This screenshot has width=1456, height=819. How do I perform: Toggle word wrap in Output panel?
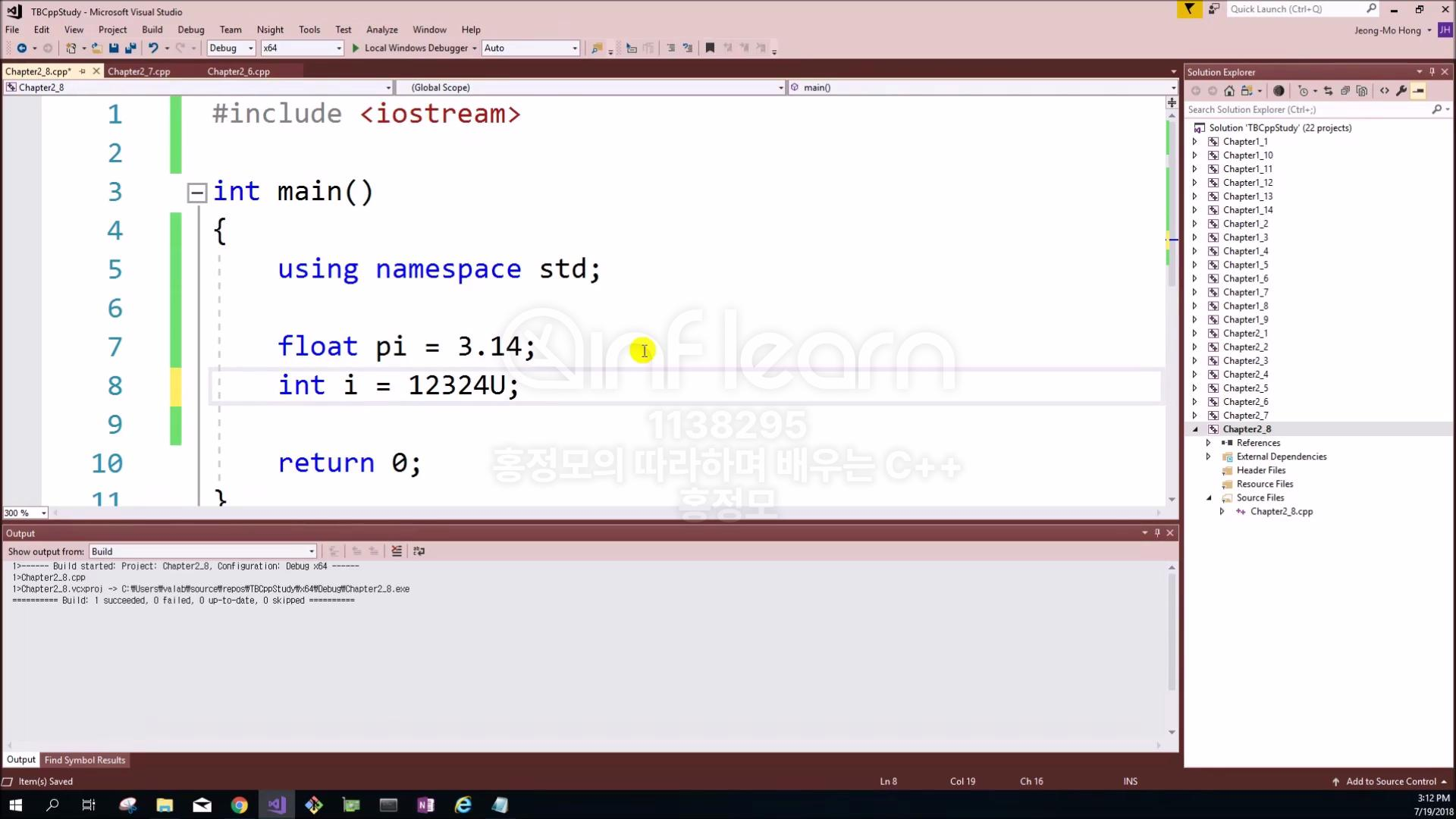click(419, 551)
